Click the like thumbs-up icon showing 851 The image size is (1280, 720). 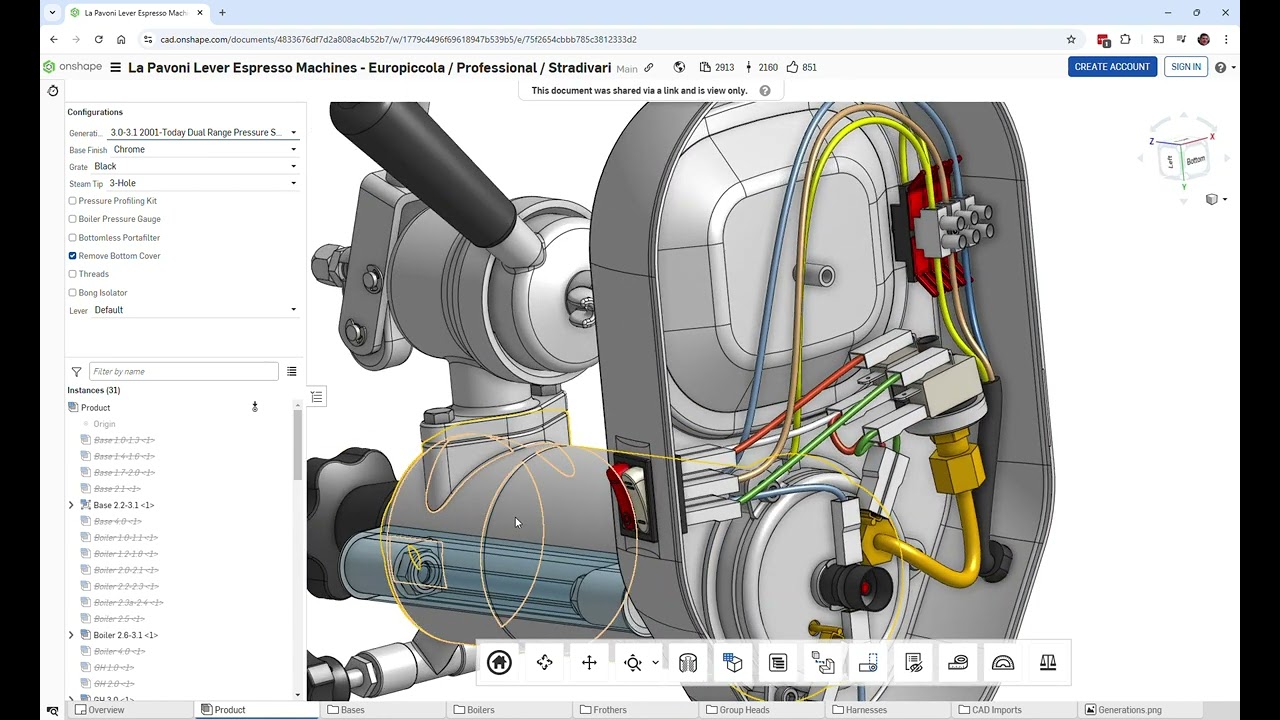click(x=792, y=67)
